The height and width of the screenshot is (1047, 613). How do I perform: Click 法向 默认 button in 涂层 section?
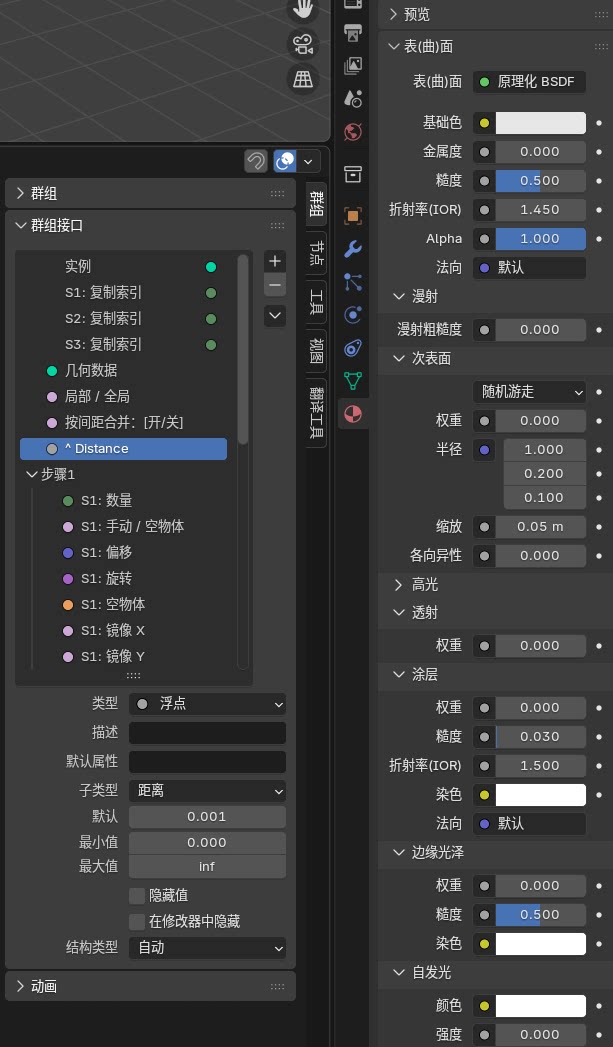[530, 824]
